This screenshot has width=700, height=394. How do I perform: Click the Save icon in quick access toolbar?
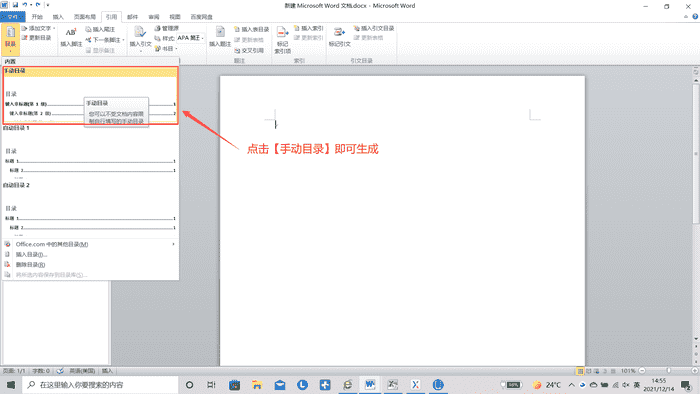pos(16,5)
